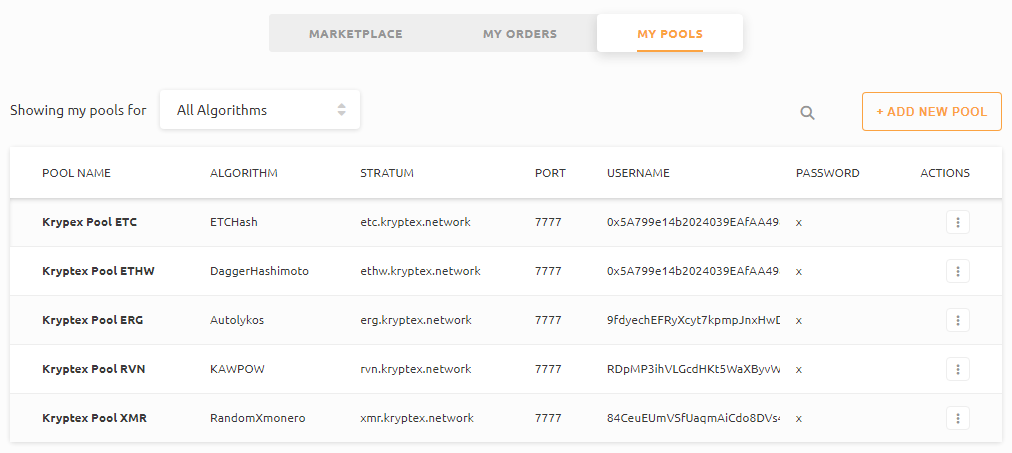Click the Username column header
The image size is (1012, 453).
coord(638,173)
